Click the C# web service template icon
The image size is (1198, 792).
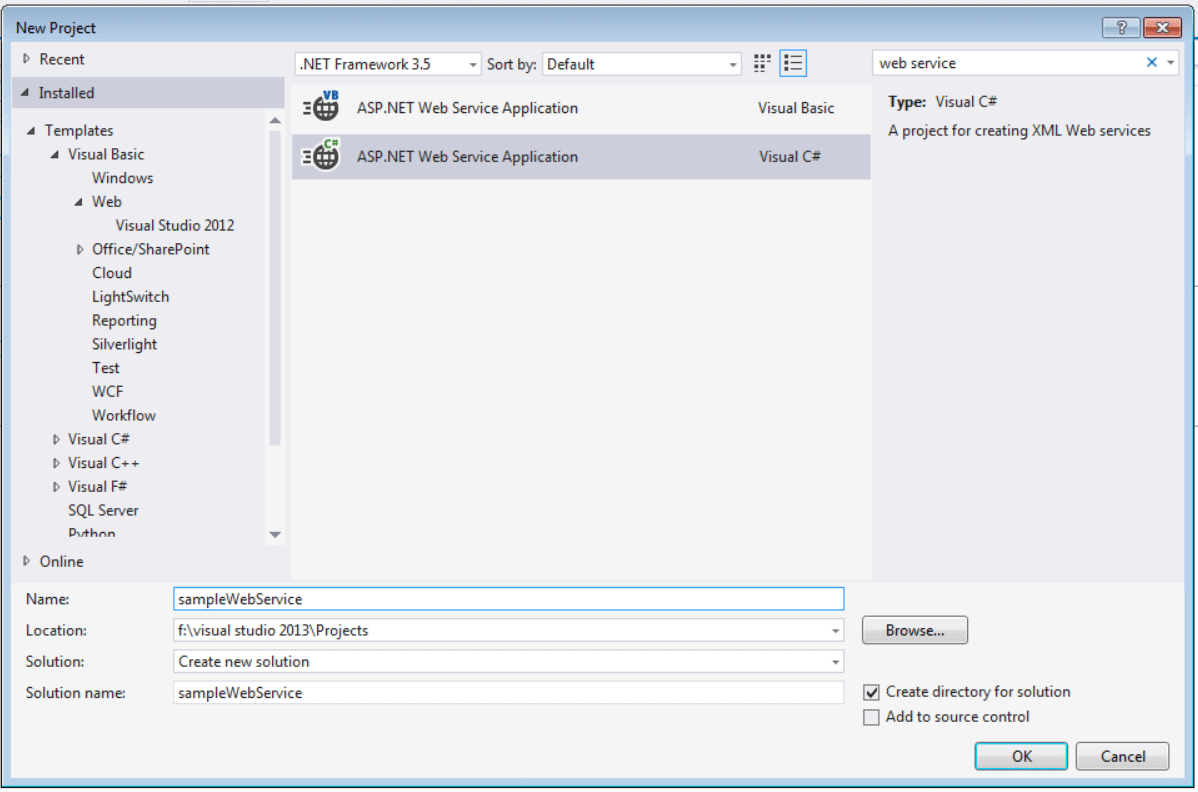[x=322, y=156]
